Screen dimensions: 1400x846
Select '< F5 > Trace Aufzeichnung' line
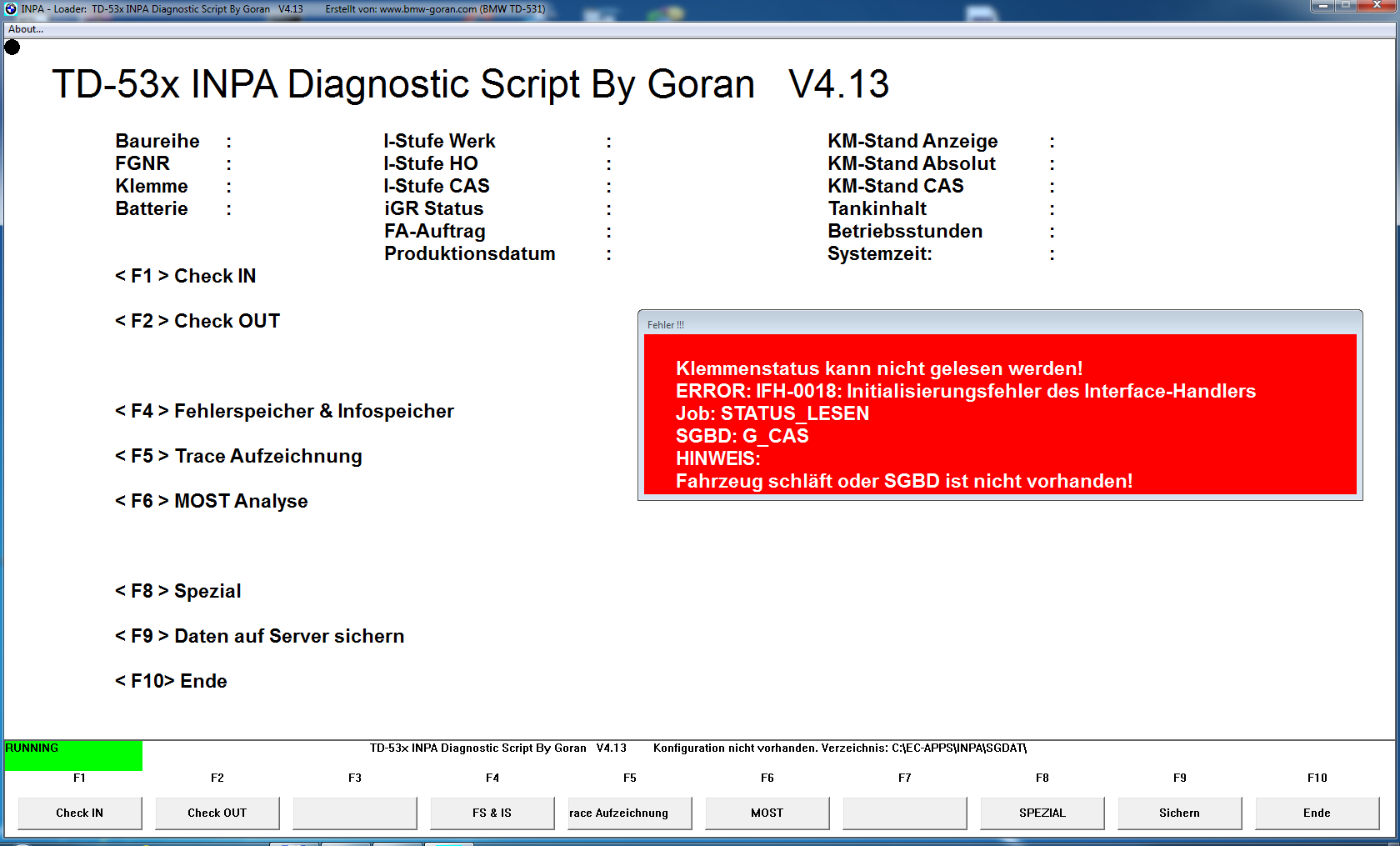(238, 456)
